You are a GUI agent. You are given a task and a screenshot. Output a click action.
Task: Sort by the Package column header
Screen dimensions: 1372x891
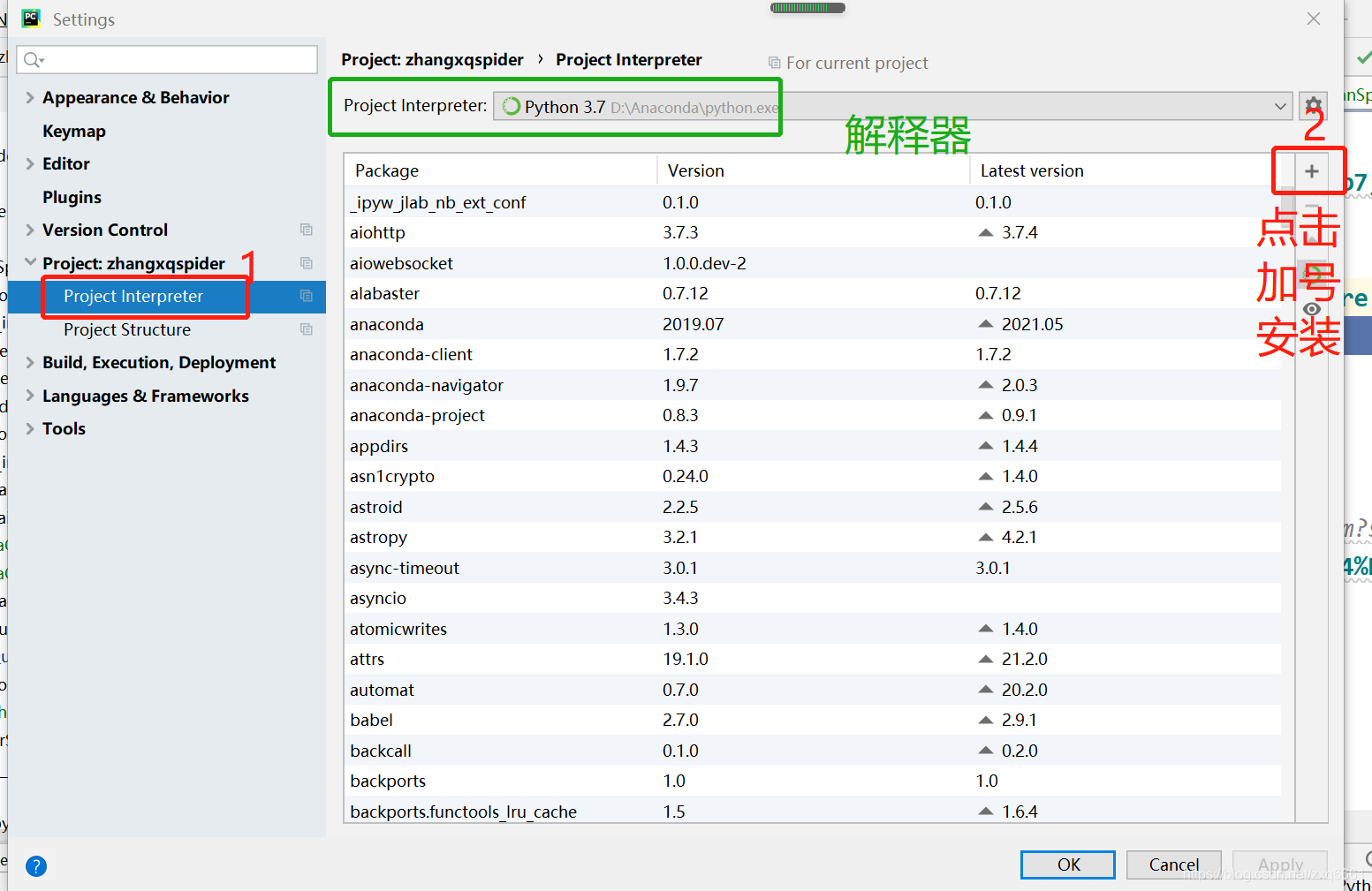point(500,170)
